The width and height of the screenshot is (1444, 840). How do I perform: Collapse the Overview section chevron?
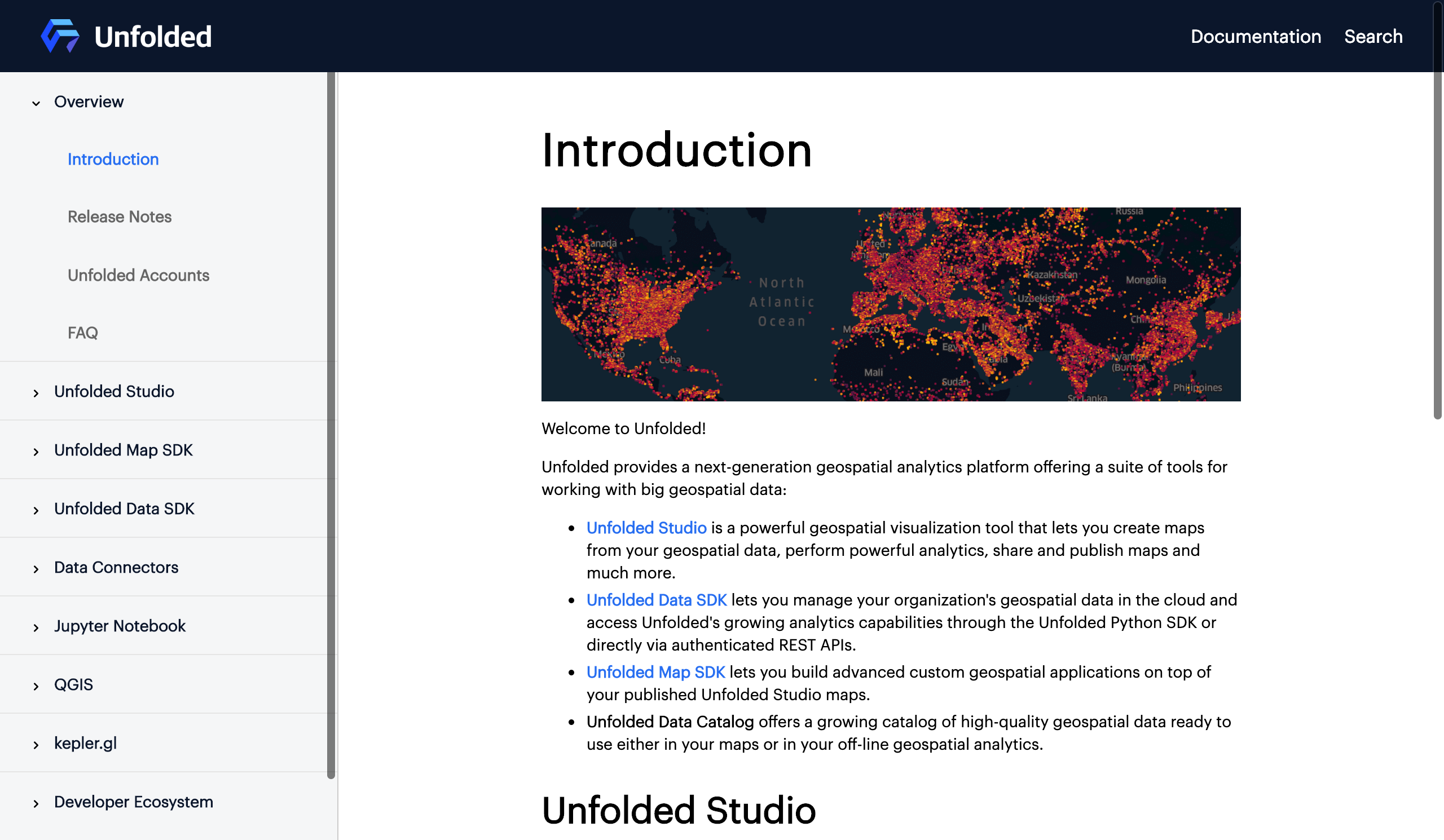pos(36,103)
